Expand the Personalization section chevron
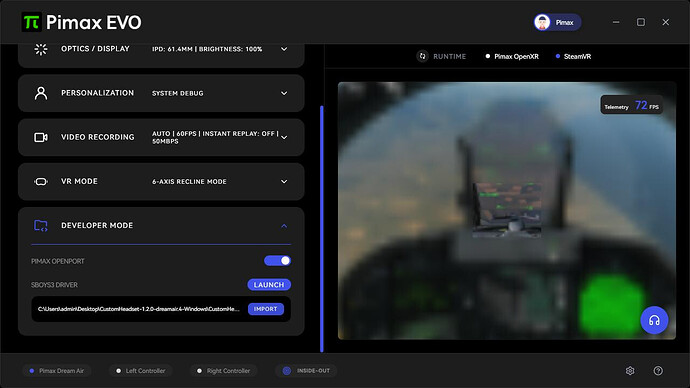Screen dimensions: 690x388 pyautogui.click(x=284, y=93)
